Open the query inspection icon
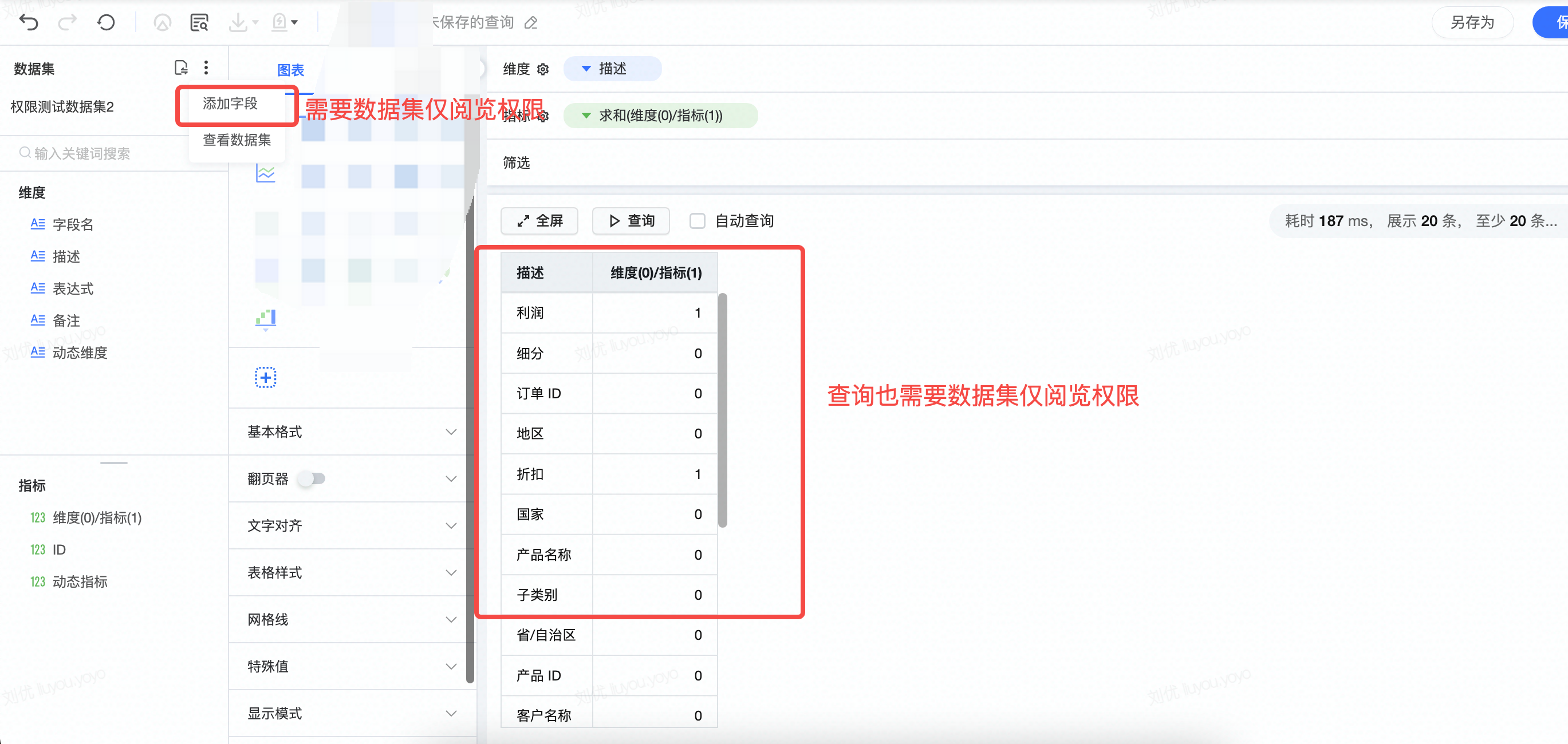The image size is (1568, 744). click(x=199, y=22)
